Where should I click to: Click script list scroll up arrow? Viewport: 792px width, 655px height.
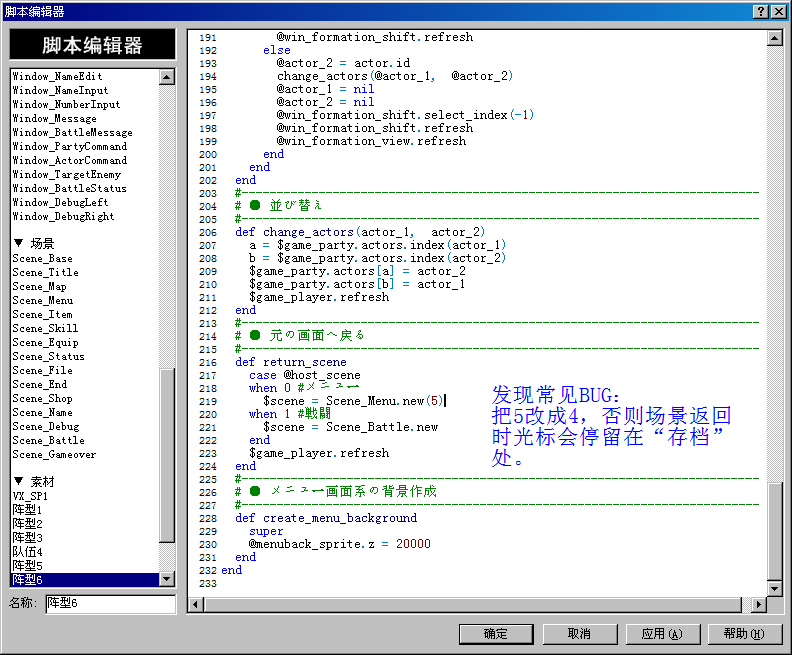coord(167,77)
